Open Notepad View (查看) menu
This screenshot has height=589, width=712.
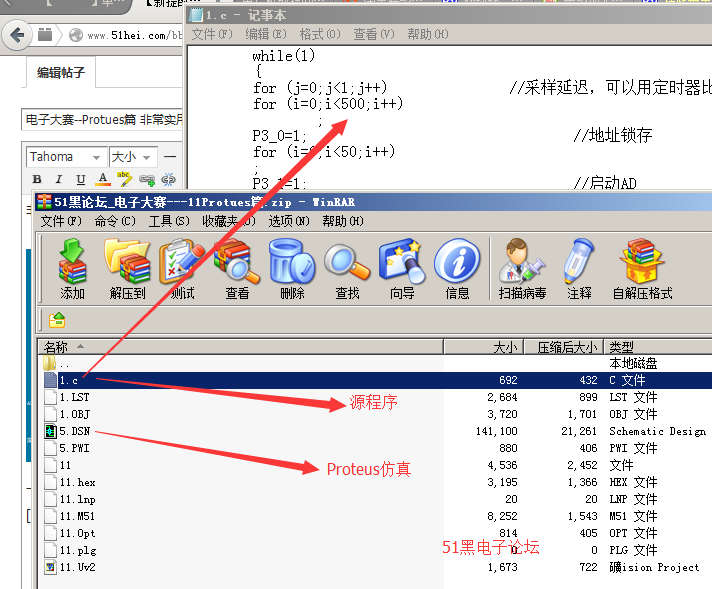(374, 34)
